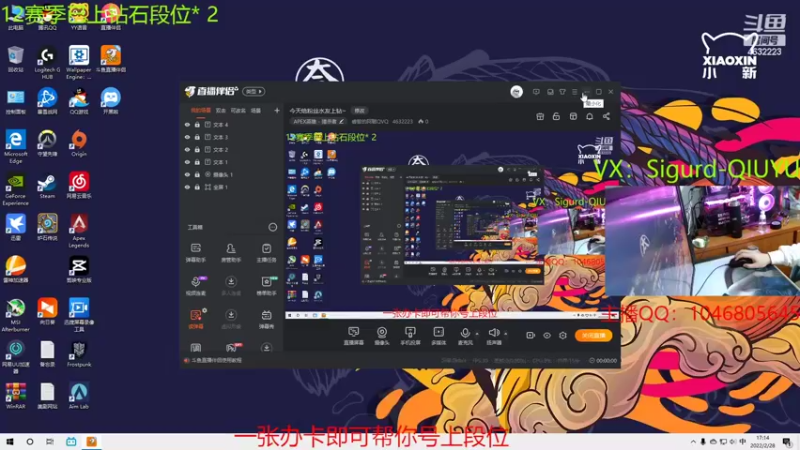This screenshot has width=800, height=450.
Task: Open the user avatar in title bar
Action: pos(516,91)
